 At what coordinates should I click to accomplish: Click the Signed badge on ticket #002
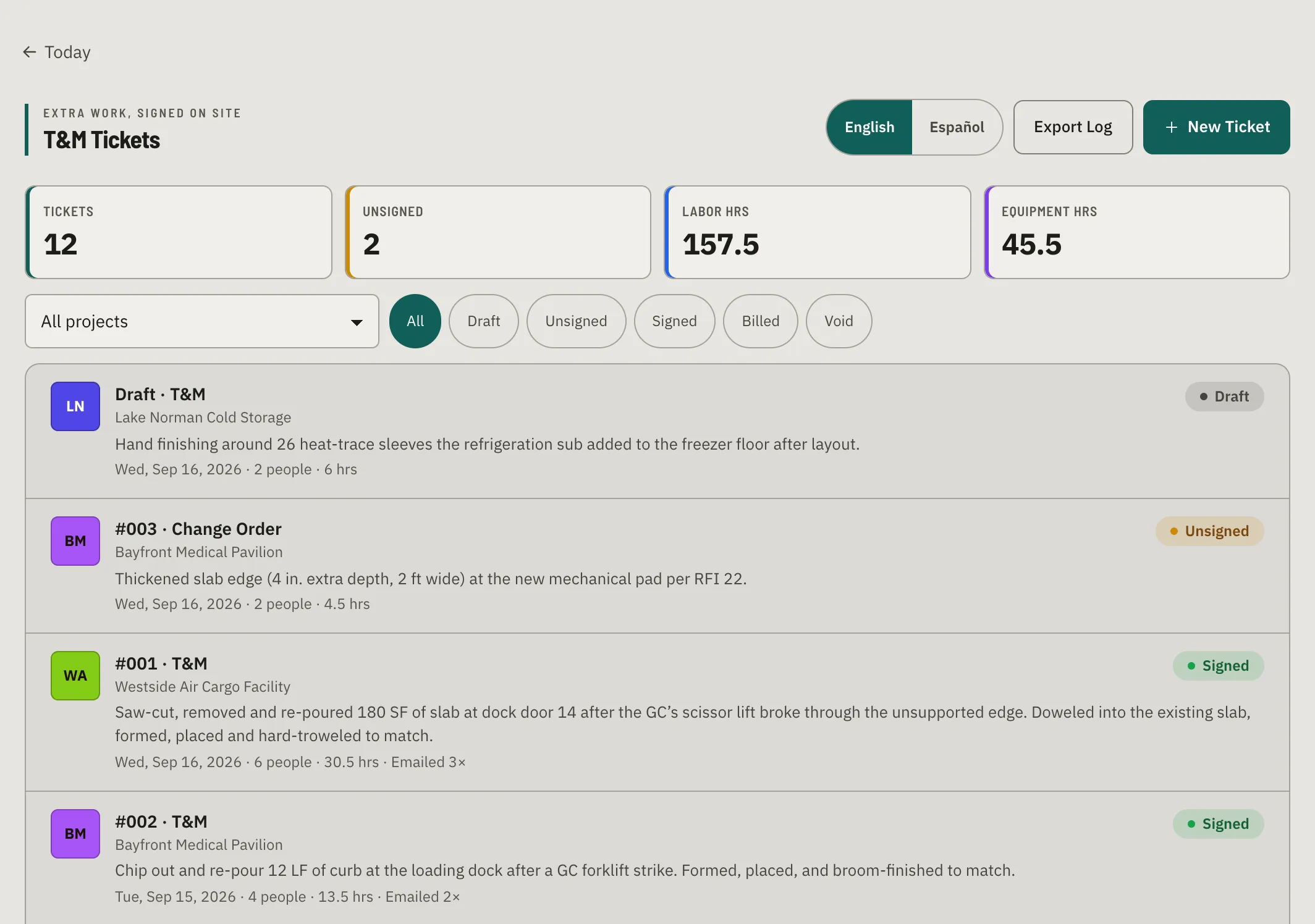point(1218,824)
